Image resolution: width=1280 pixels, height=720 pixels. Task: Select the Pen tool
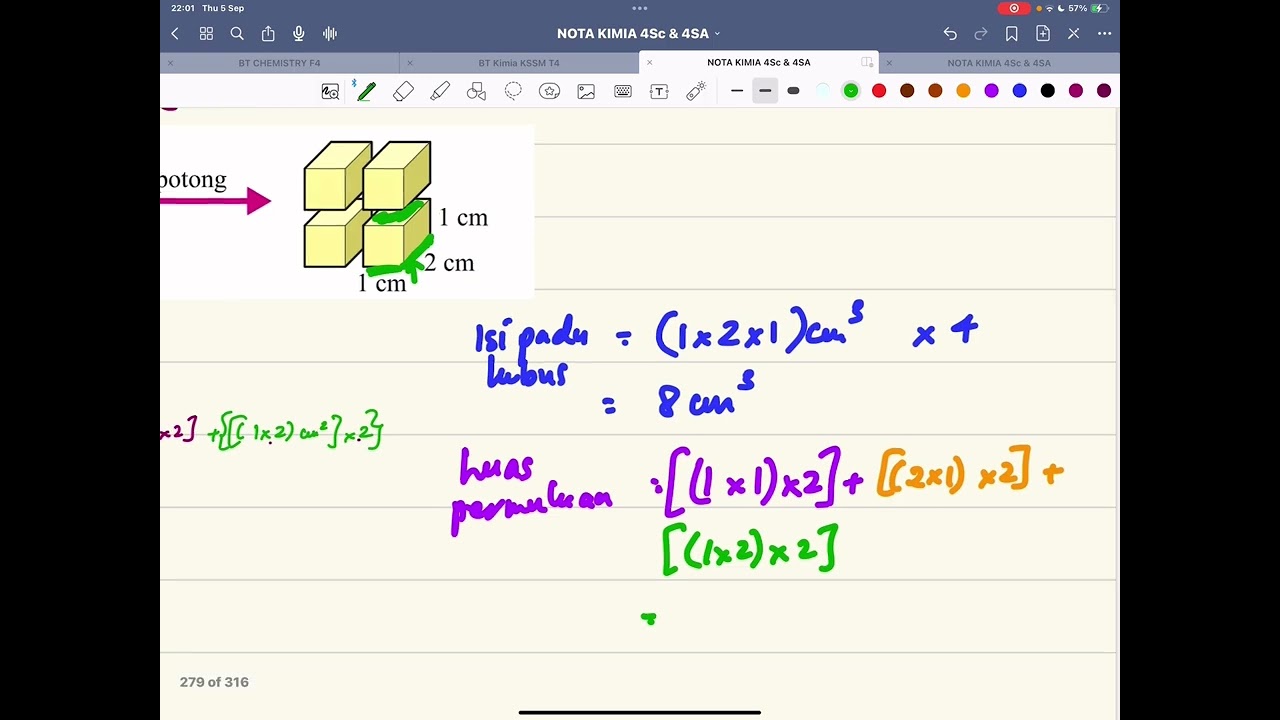pos(366,91)
